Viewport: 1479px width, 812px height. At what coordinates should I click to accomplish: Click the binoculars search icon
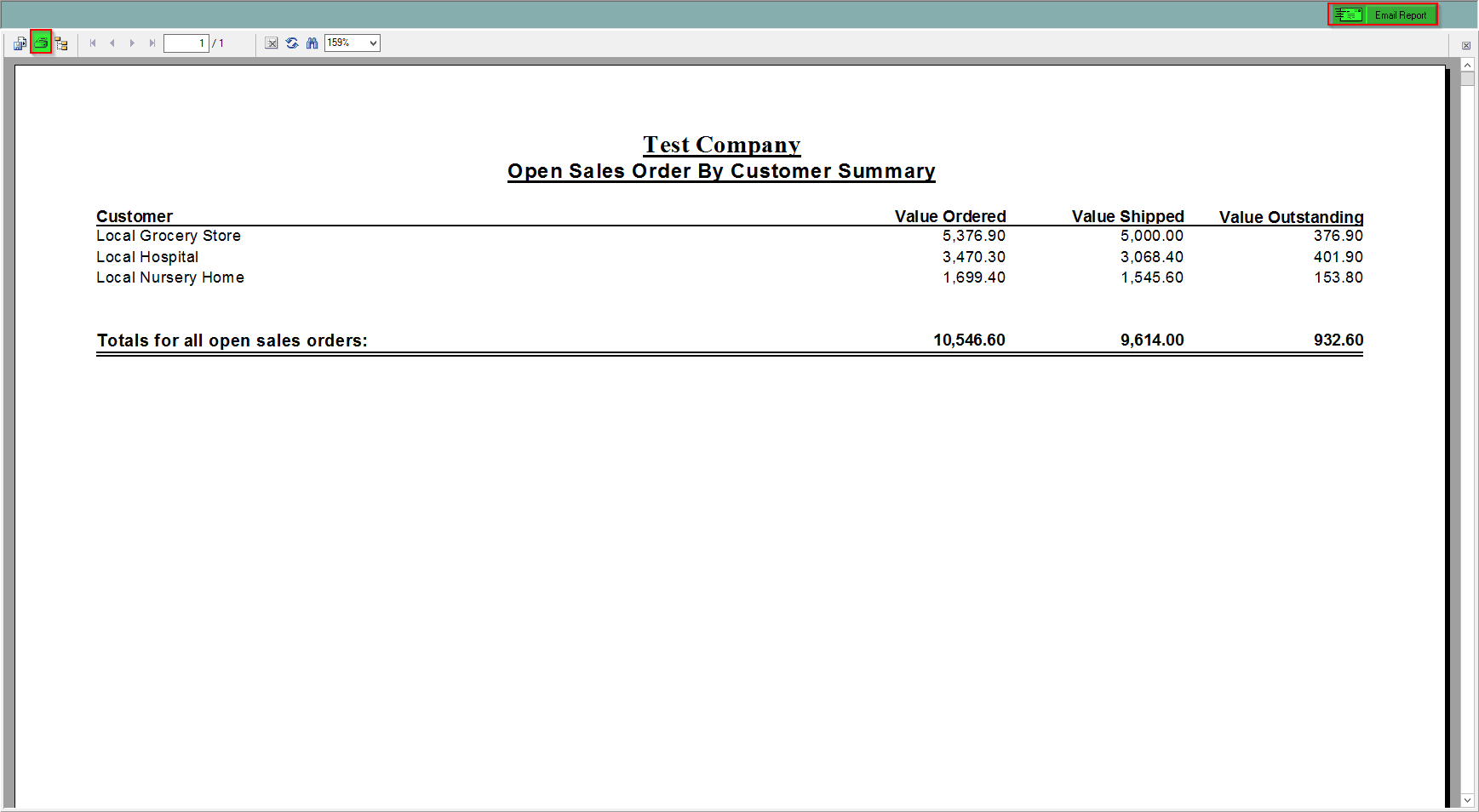click(312, 43)
